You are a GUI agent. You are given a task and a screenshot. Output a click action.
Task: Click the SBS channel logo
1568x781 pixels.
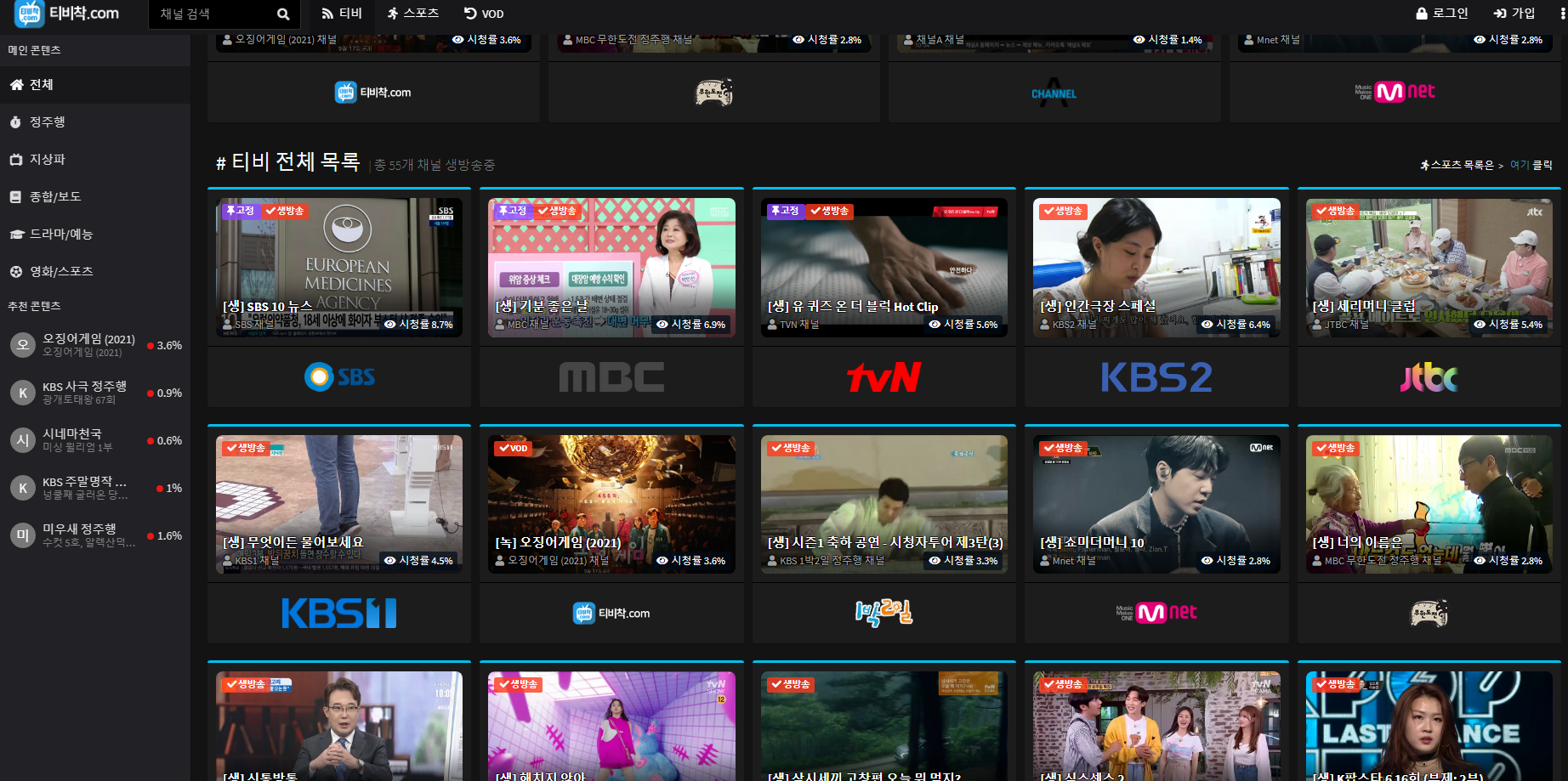(339, 376)
